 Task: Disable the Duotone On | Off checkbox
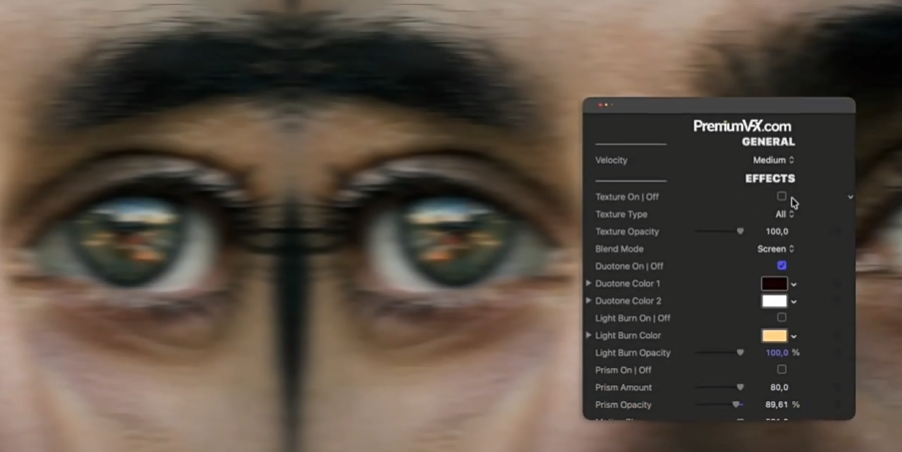pos(782,266)
